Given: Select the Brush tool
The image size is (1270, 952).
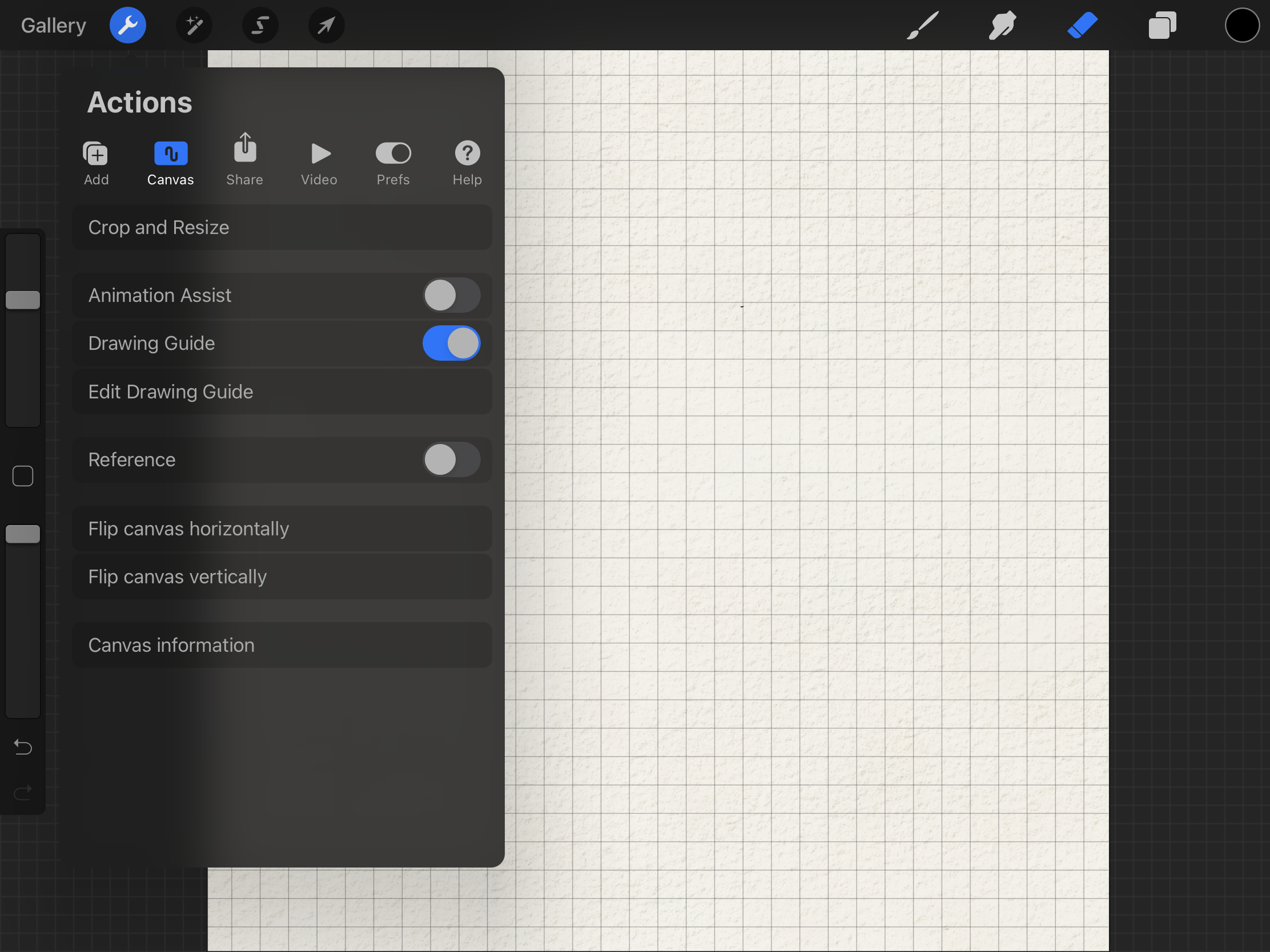Looking at the screenshot, I should click(923, 25).
